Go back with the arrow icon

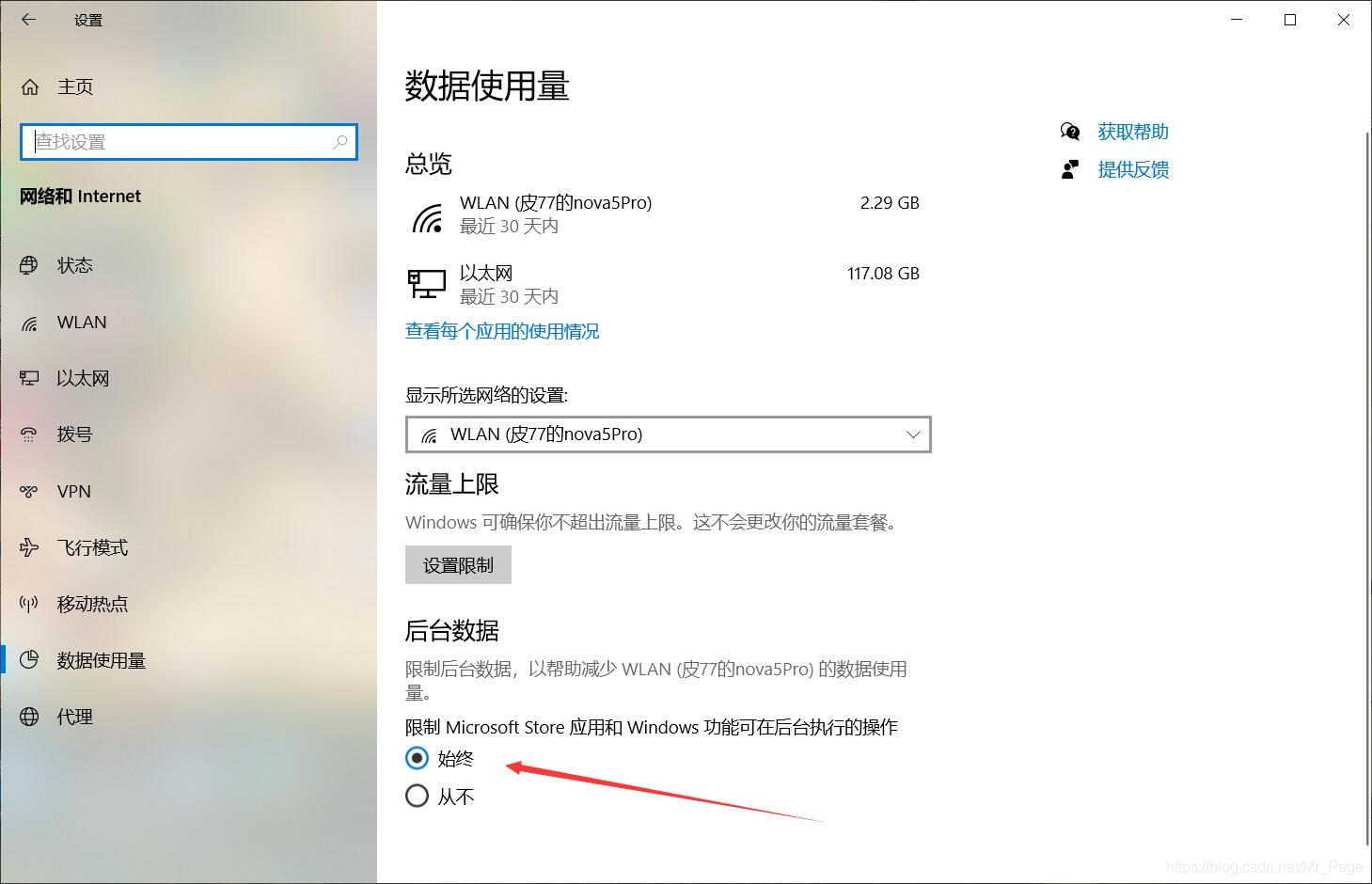28,19
